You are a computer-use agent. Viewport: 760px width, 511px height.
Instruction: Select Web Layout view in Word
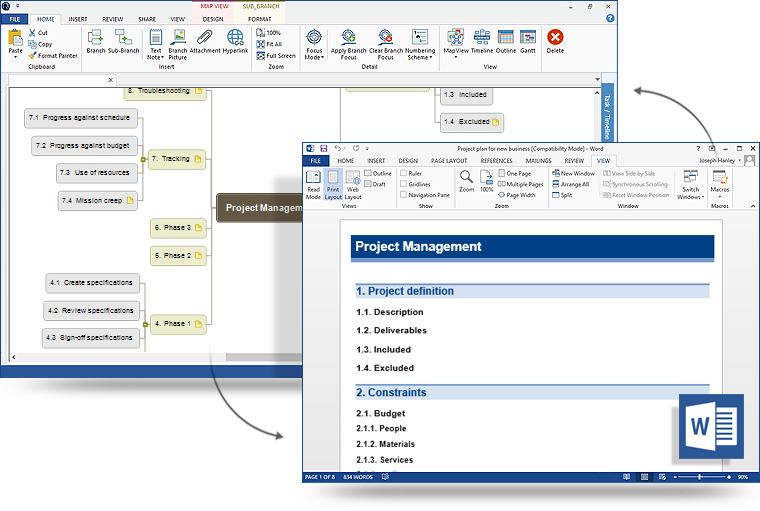click(353, 185)
